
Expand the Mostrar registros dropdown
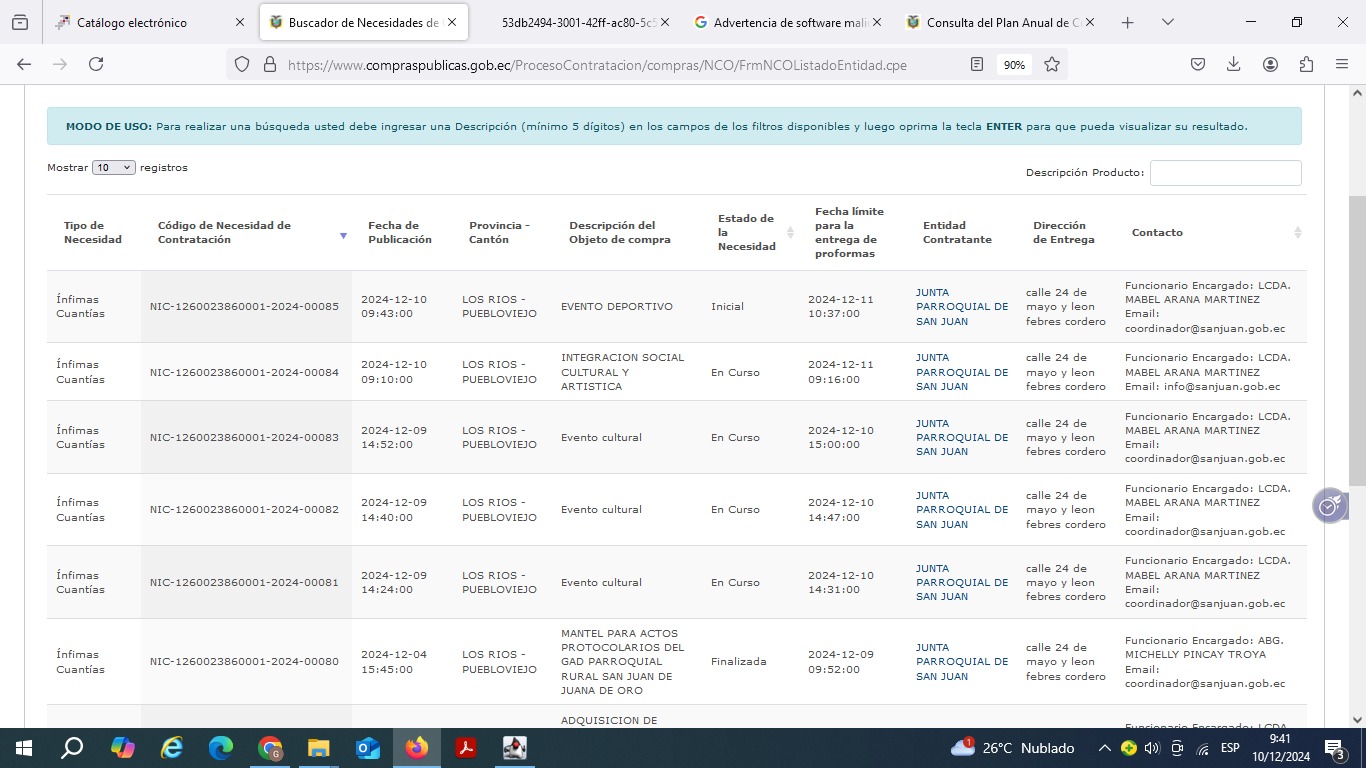[x=113, y=168]
